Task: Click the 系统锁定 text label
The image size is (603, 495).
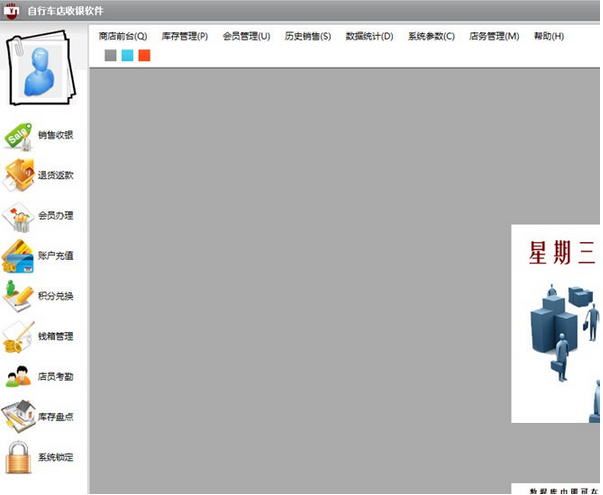Action: point(55,457)
